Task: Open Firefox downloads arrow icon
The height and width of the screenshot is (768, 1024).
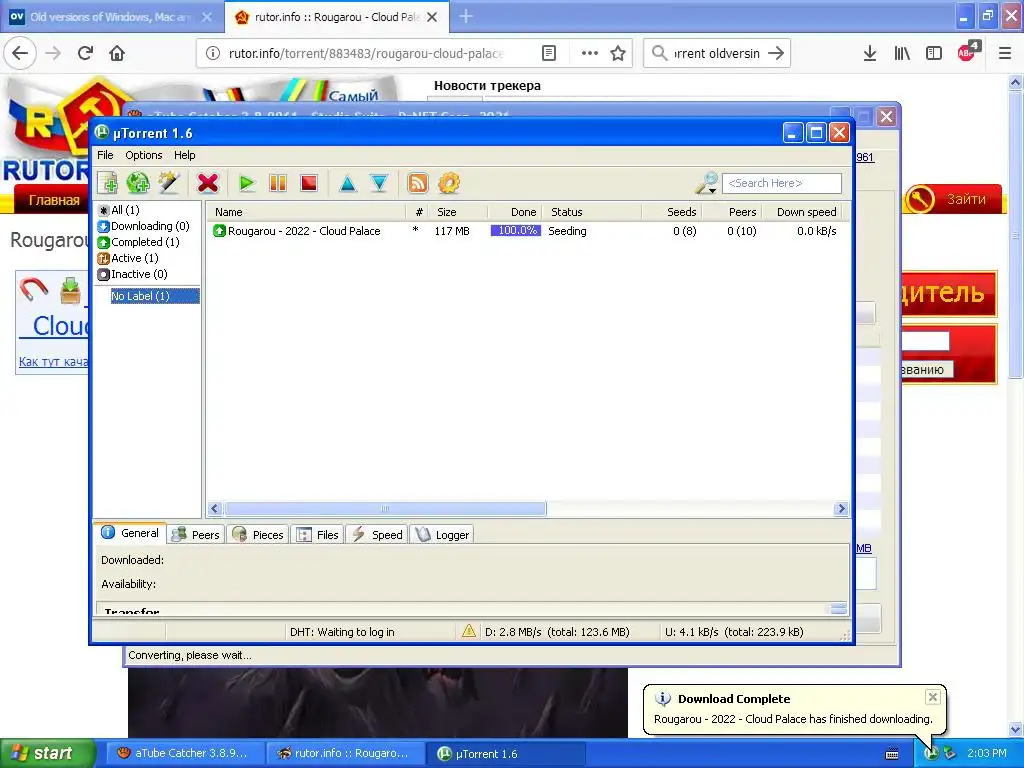Action: (x=870, y=54)
